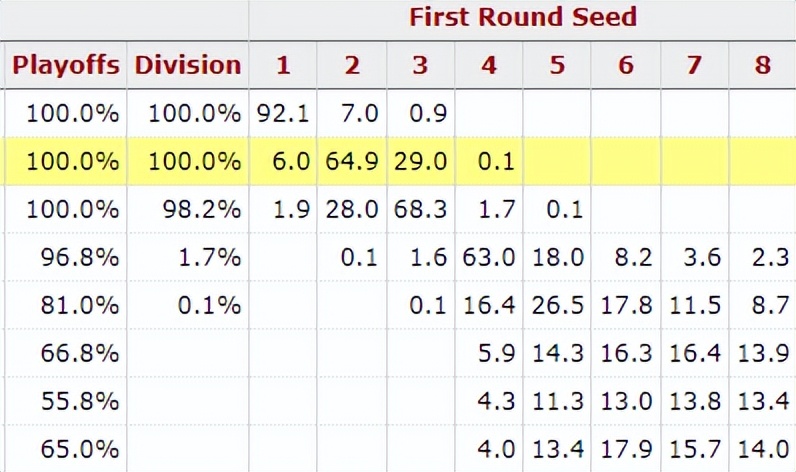Click the 63.0 cell under seed 4

[x=488, y=258]
